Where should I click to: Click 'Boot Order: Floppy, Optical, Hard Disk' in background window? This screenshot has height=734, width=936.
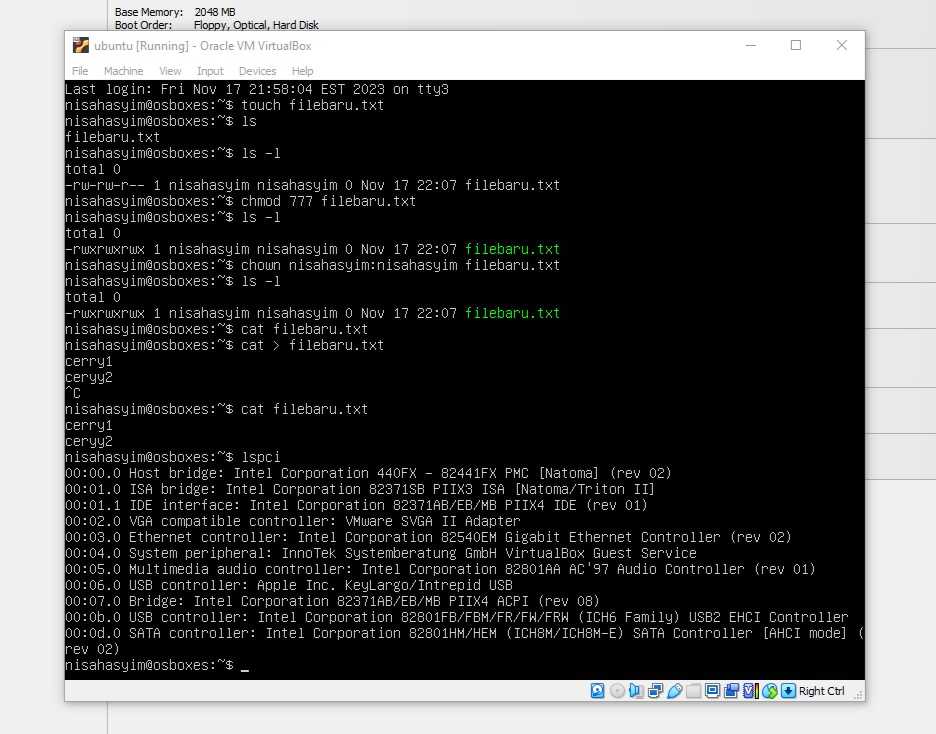click(217, 25)
